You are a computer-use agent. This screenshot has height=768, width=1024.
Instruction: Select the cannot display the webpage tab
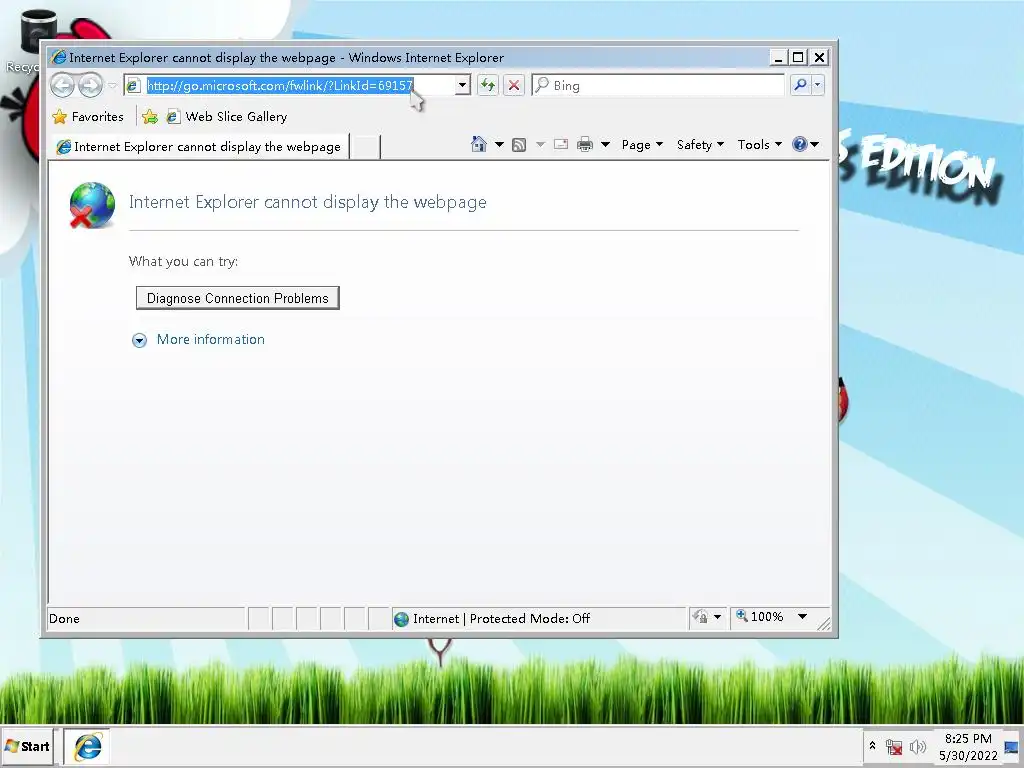click(x=200, y=147)
